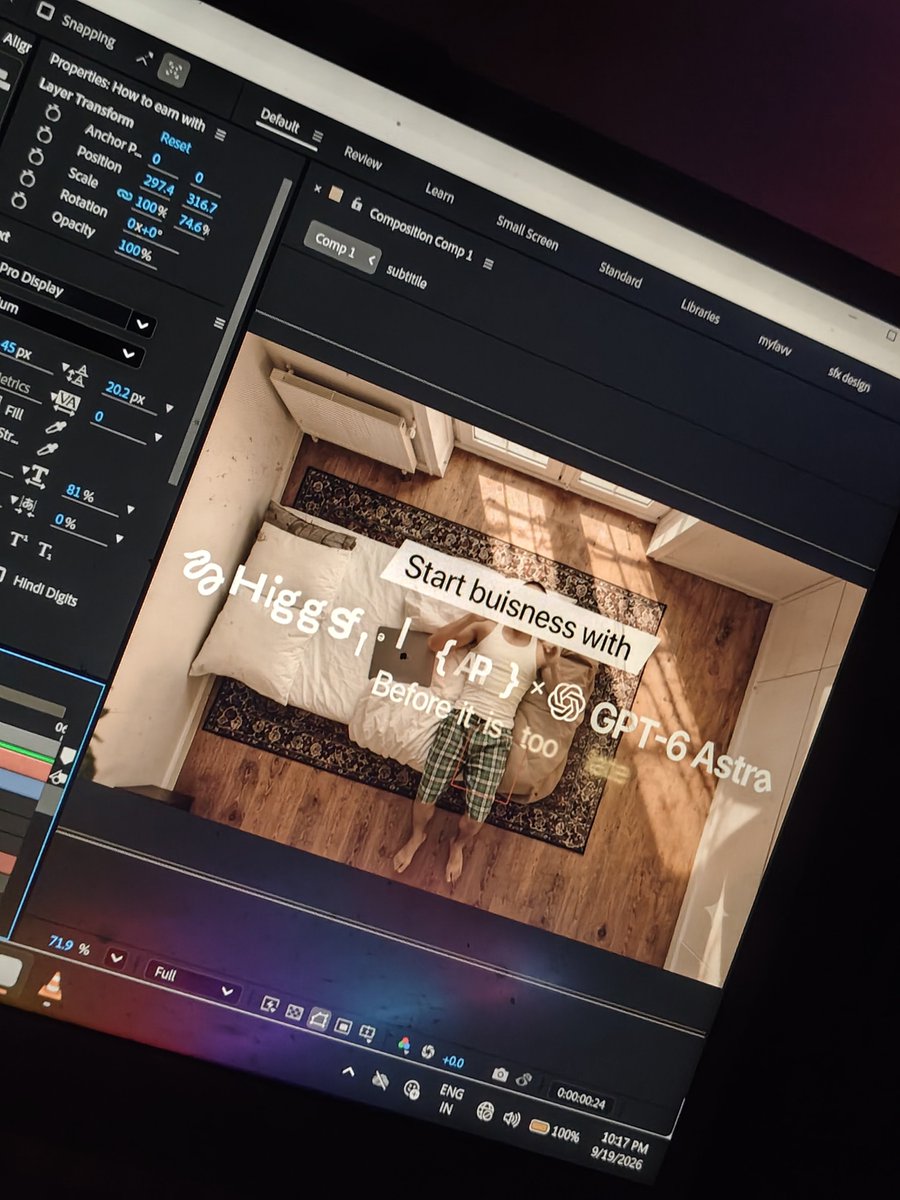Click the Opacity value 100%

pos(134,250)
